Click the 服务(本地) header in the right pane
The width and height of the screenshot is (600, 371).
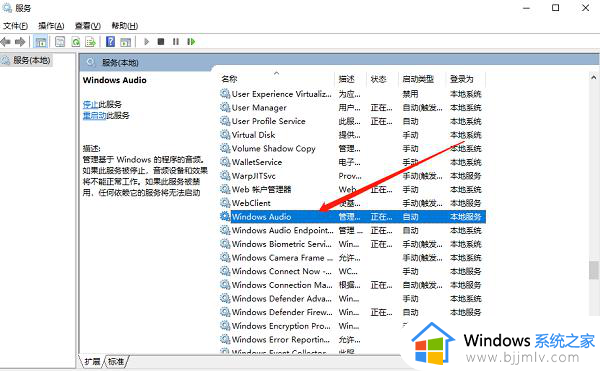click(120, 62)
